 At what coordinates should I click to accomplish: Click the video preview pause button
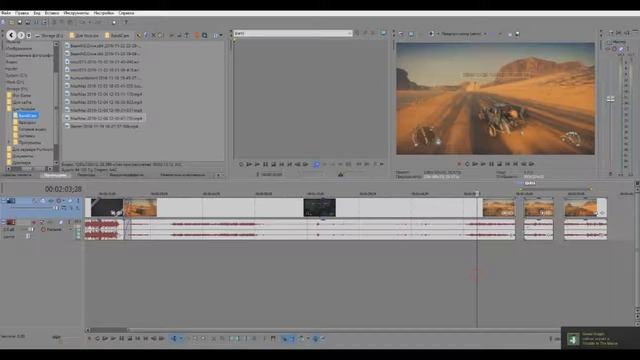[x=491, y=164]
